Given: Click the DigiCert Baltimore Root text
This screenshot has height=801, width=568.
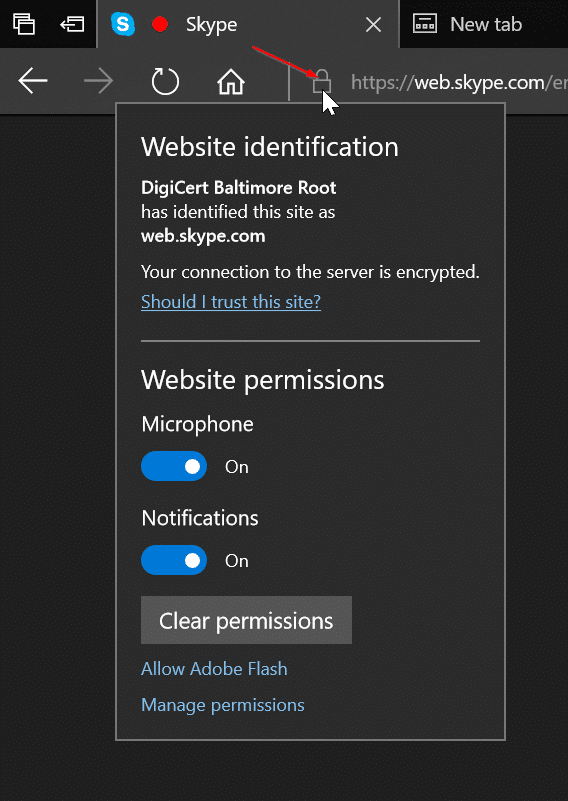Looking at the screenshot, I should [x=239, y=188].
